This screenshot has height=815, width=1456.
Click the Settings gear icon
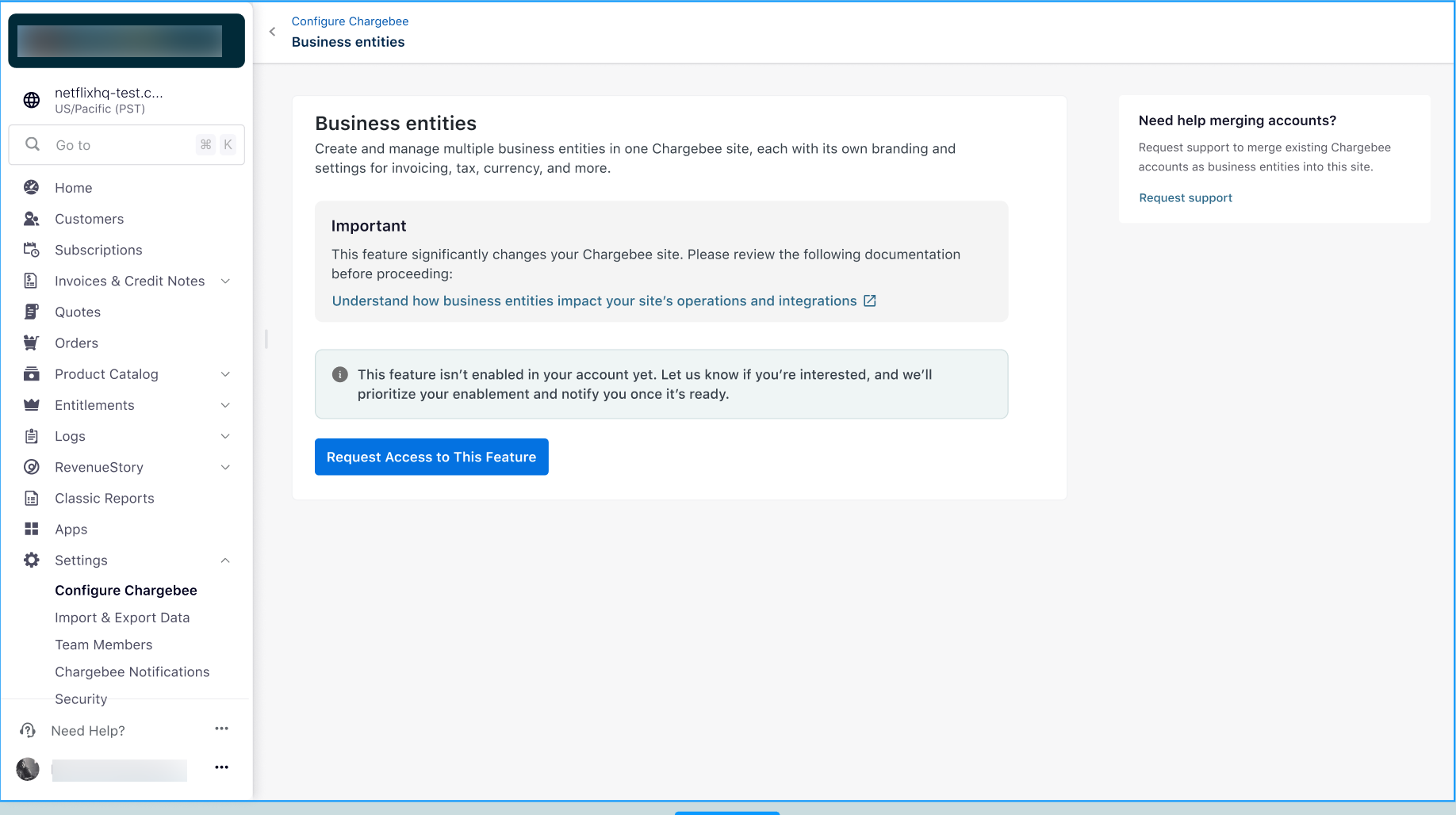32,560
